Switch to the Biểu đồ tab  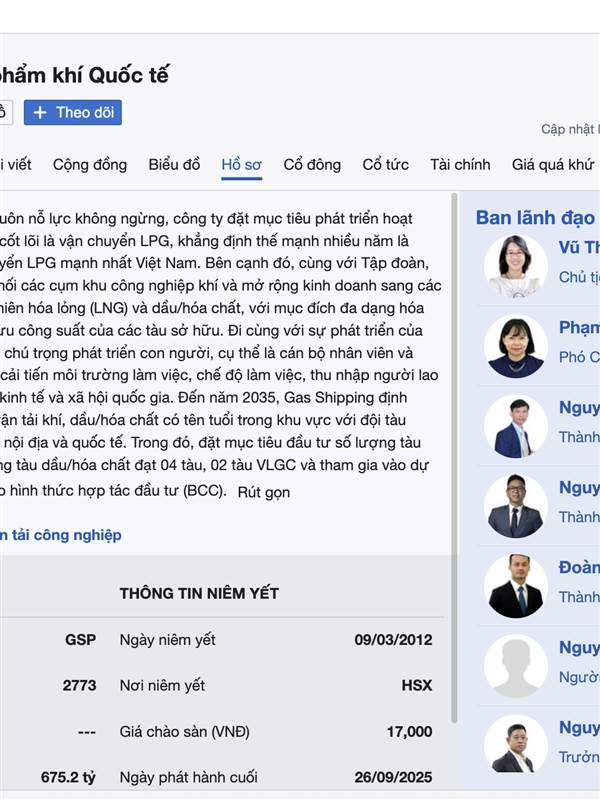point(174,165)
